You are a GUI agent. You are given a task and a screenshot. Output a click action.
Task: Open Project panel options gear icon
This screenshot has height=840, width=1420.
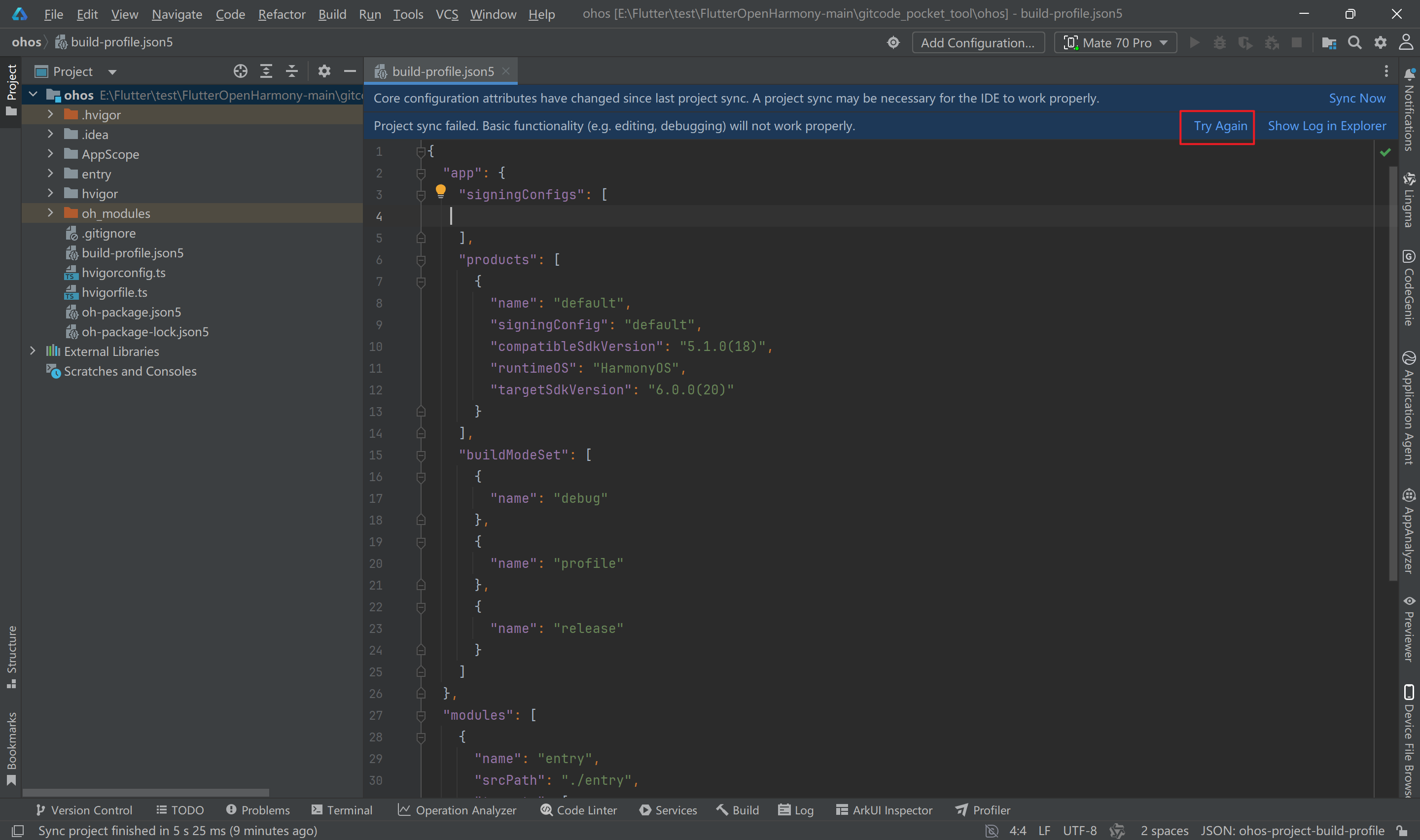pos(324,71)
